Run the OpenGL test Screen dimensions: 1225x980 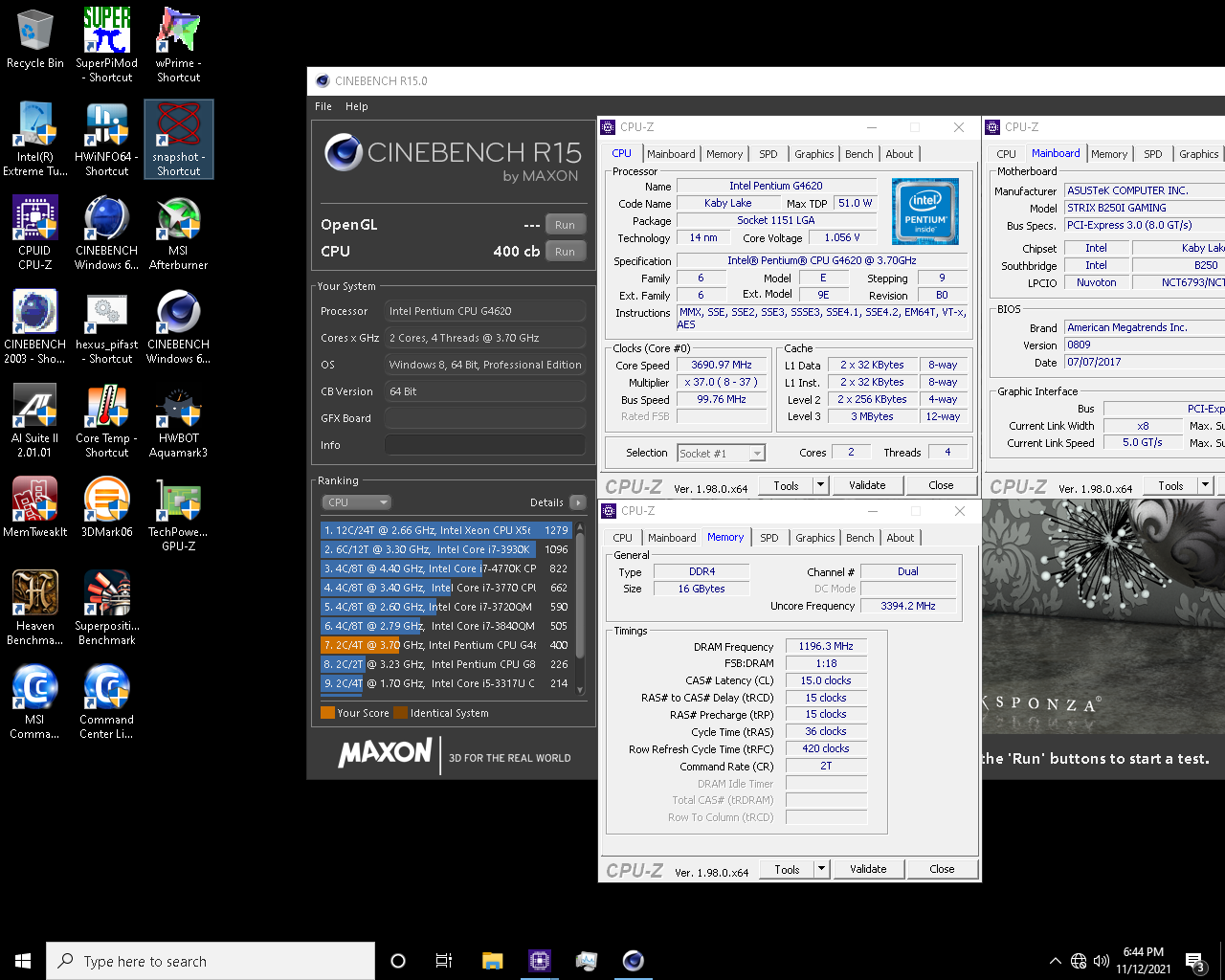coord(565,225)
